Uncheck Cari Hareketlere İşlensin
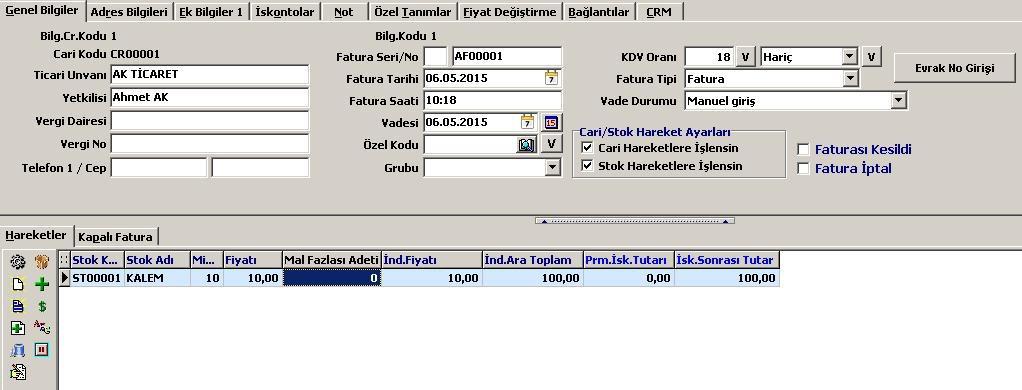 pyautogui.click(x=587, y=148)
